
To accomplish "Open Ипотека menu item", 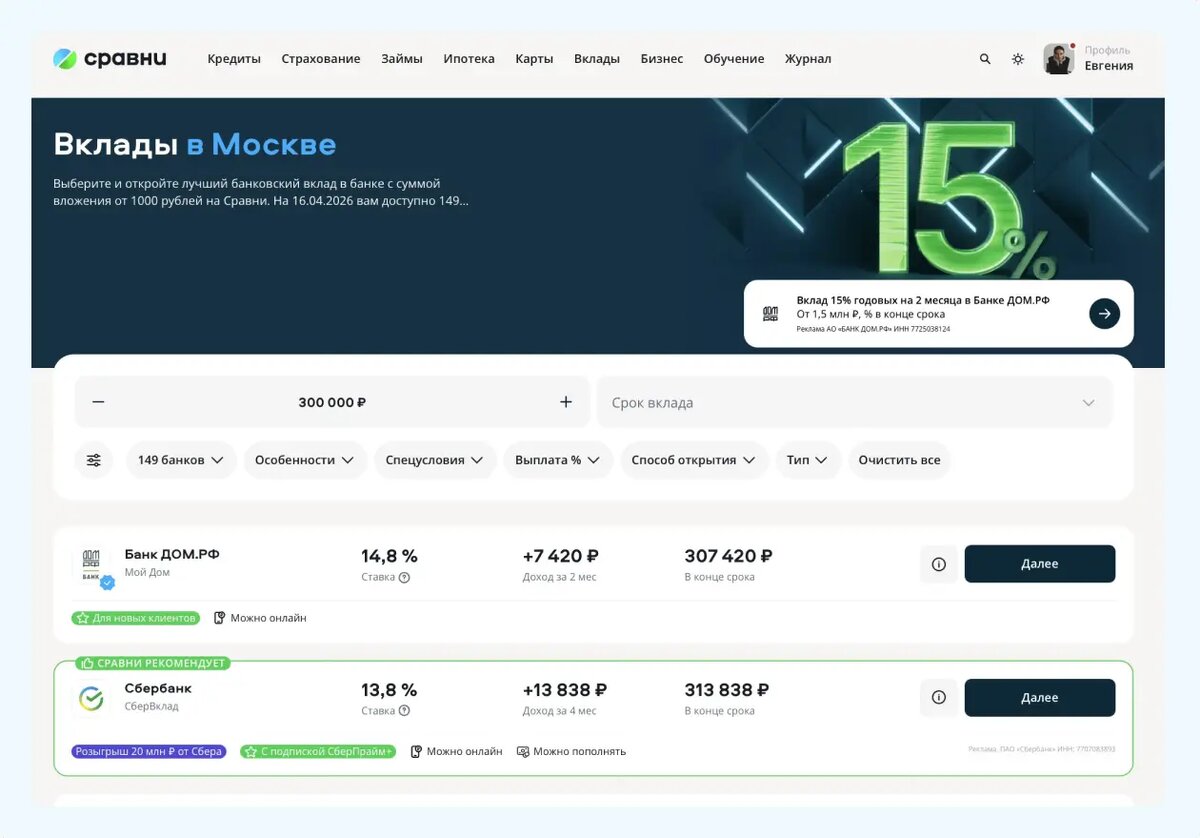I will (x=469, y=59).
